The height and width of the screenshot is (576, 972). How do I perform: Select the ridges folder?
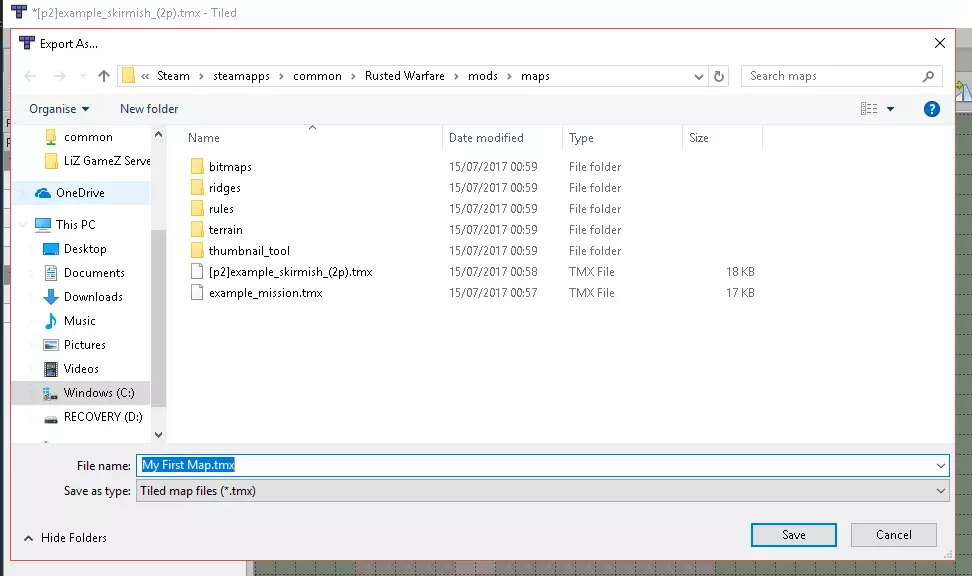pos(224,188)
